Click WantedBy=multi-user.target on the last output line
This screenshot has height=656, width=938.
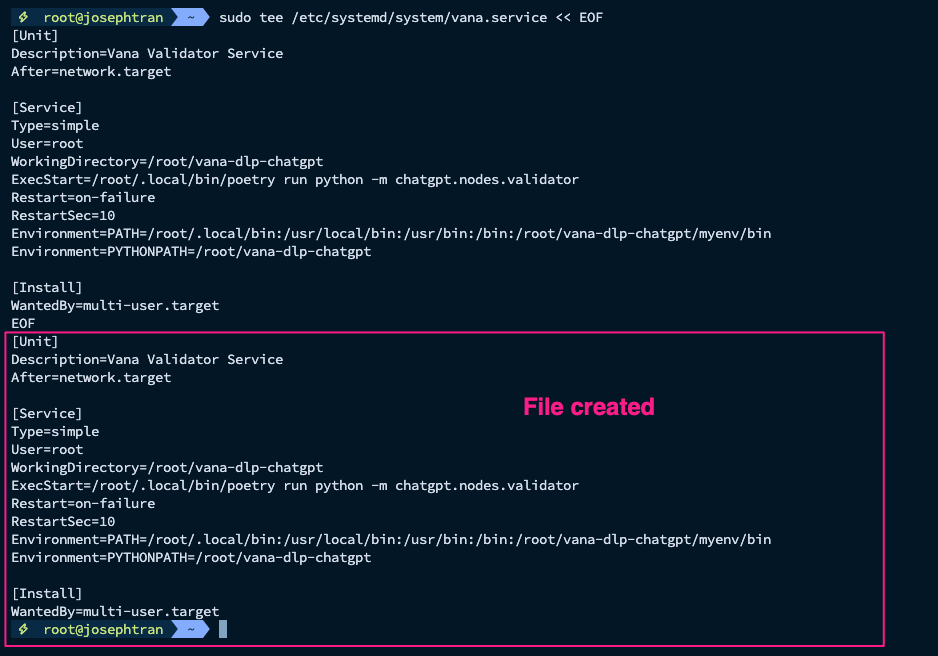click(x=115, y=611)
